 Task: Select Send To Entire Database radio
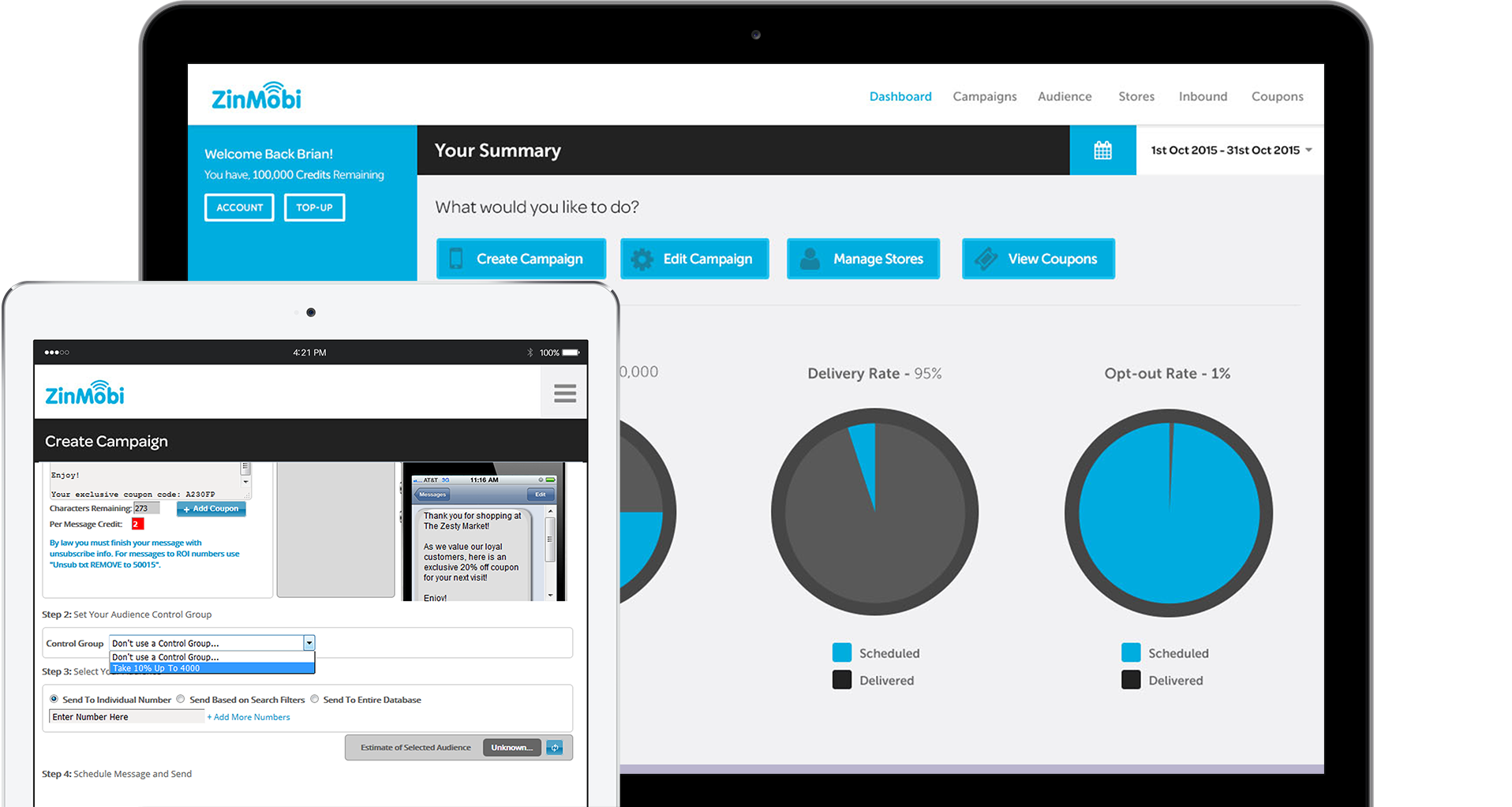[314, 699]
